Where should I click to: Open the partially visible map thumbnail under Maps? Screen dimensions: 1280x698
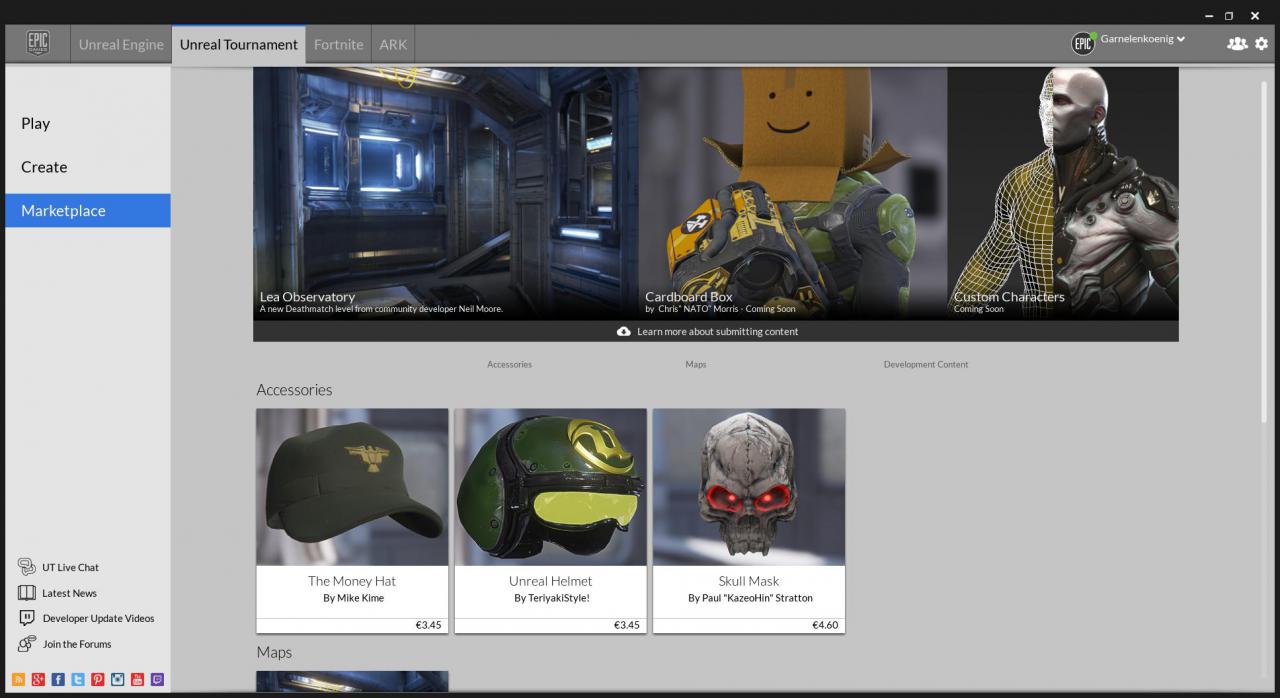click(352, 681)
